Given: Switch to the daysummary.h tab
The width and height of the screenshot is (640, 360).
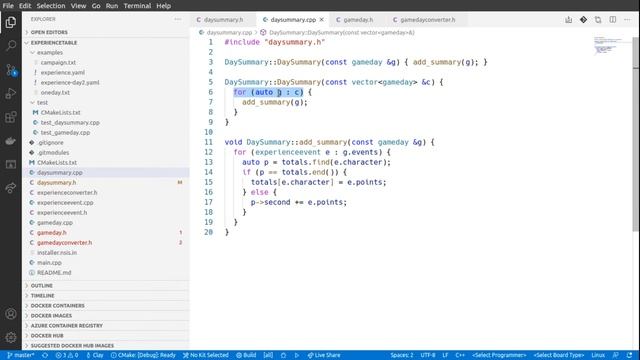Looking at the screenshot, I should [x=223, y=20].
